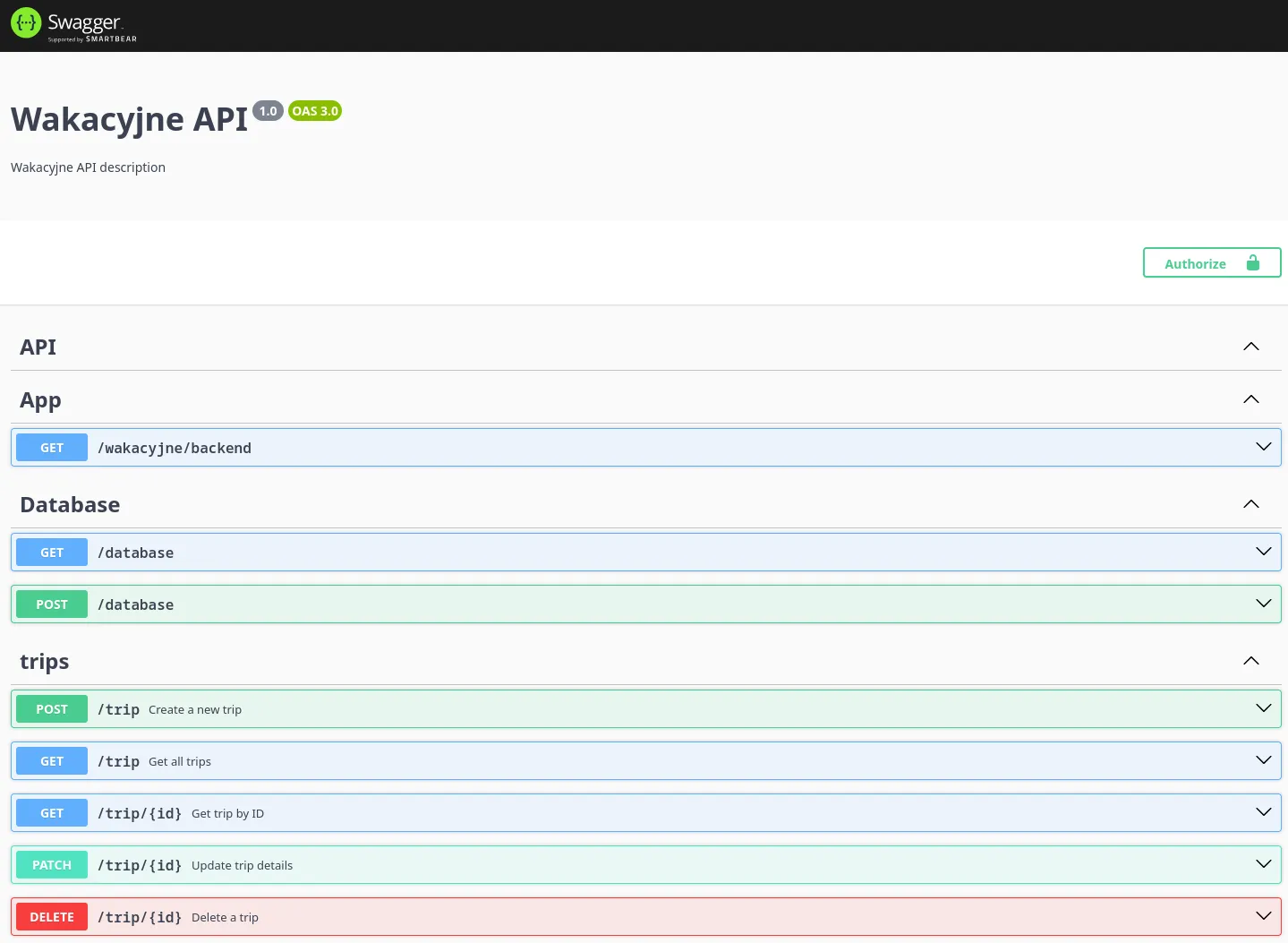The image size is (1288, 943).
Task: Click the GET badge on /wakacyjne/backend
Action: 51,447
